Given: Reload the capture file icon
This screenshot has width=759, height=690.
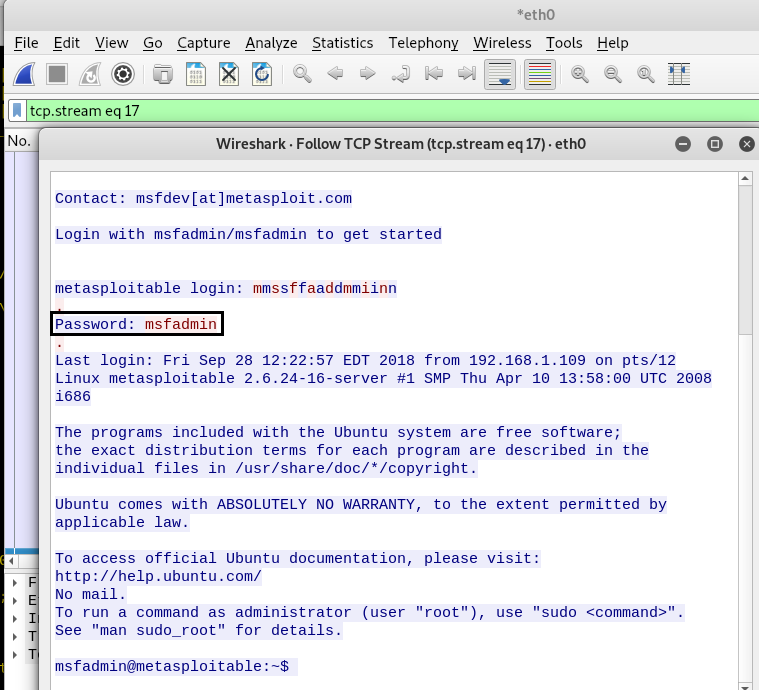Looking at the screenshot, I should point(262,75).
